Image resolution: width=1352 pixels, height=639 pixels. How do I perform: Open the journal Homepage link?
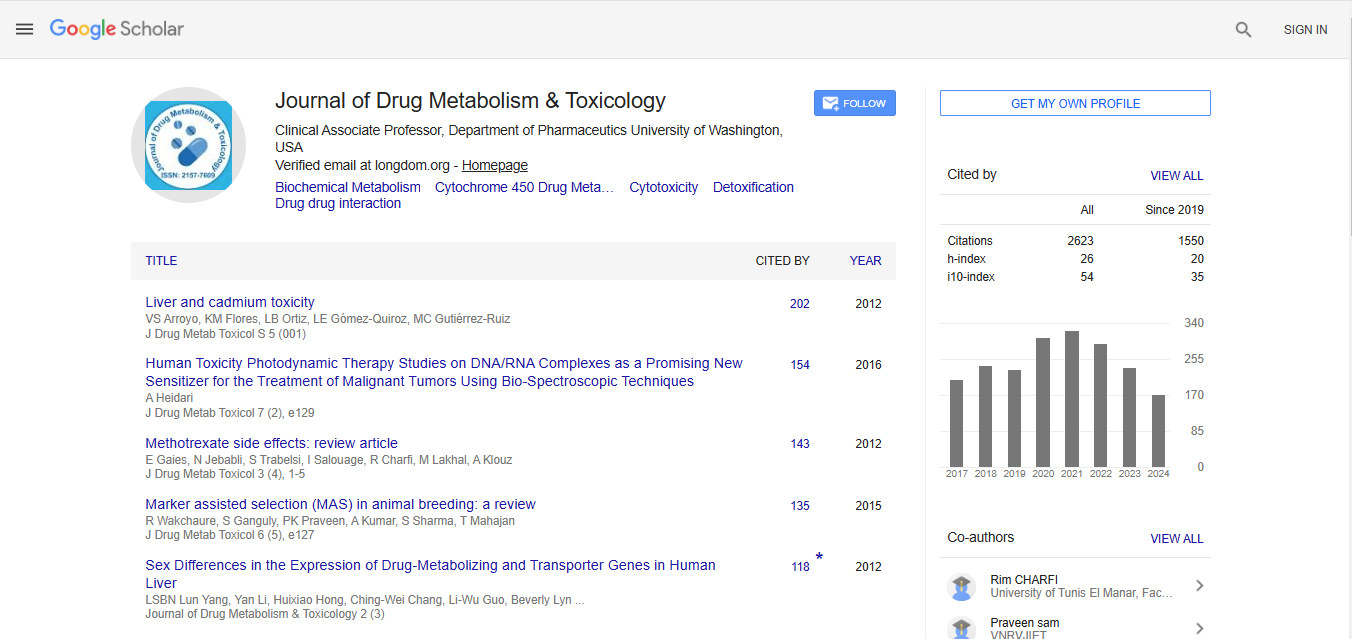coord(494,165)
